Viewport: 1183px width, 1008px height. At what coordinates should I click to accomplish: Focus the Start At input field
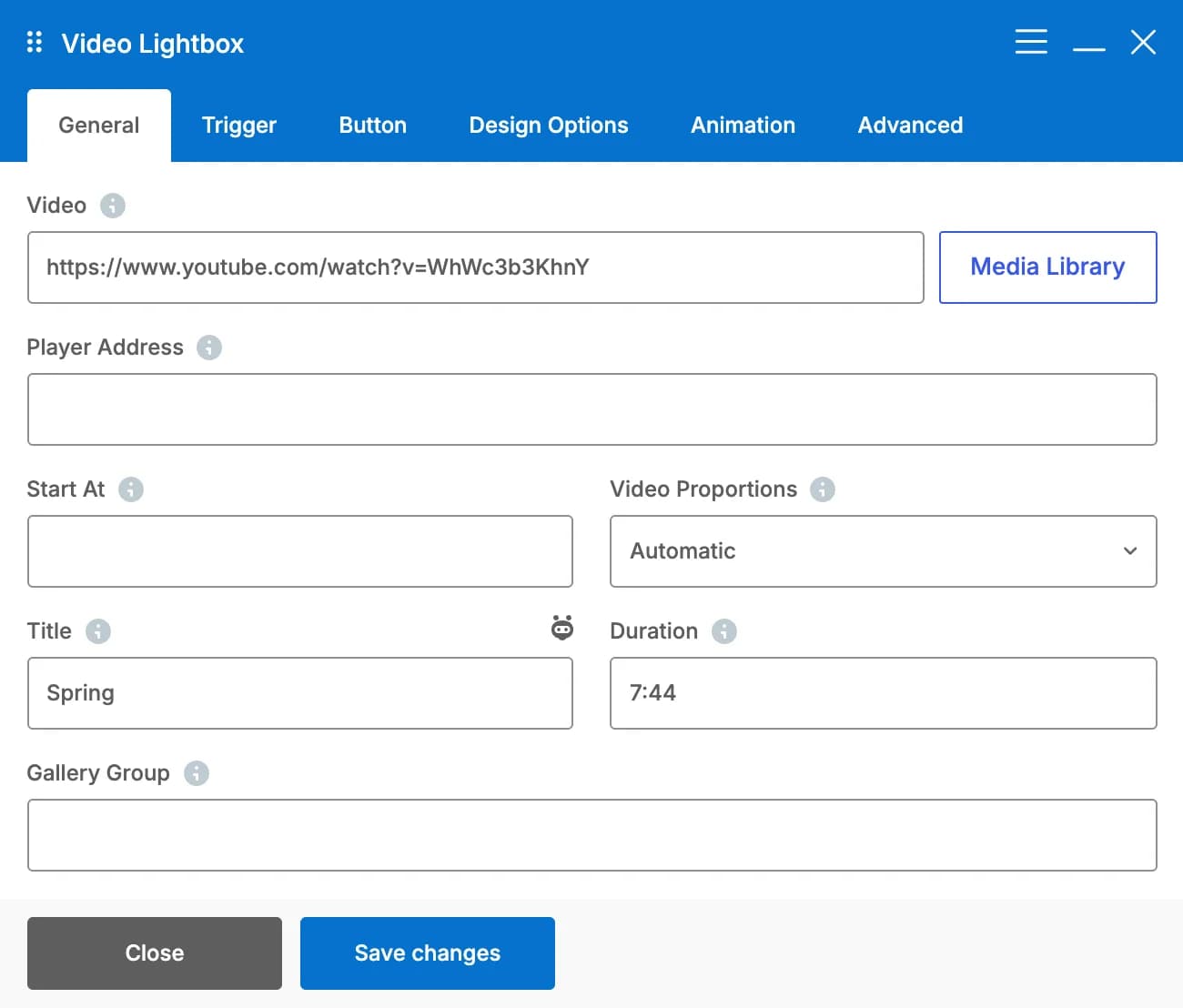pos(300,551)
